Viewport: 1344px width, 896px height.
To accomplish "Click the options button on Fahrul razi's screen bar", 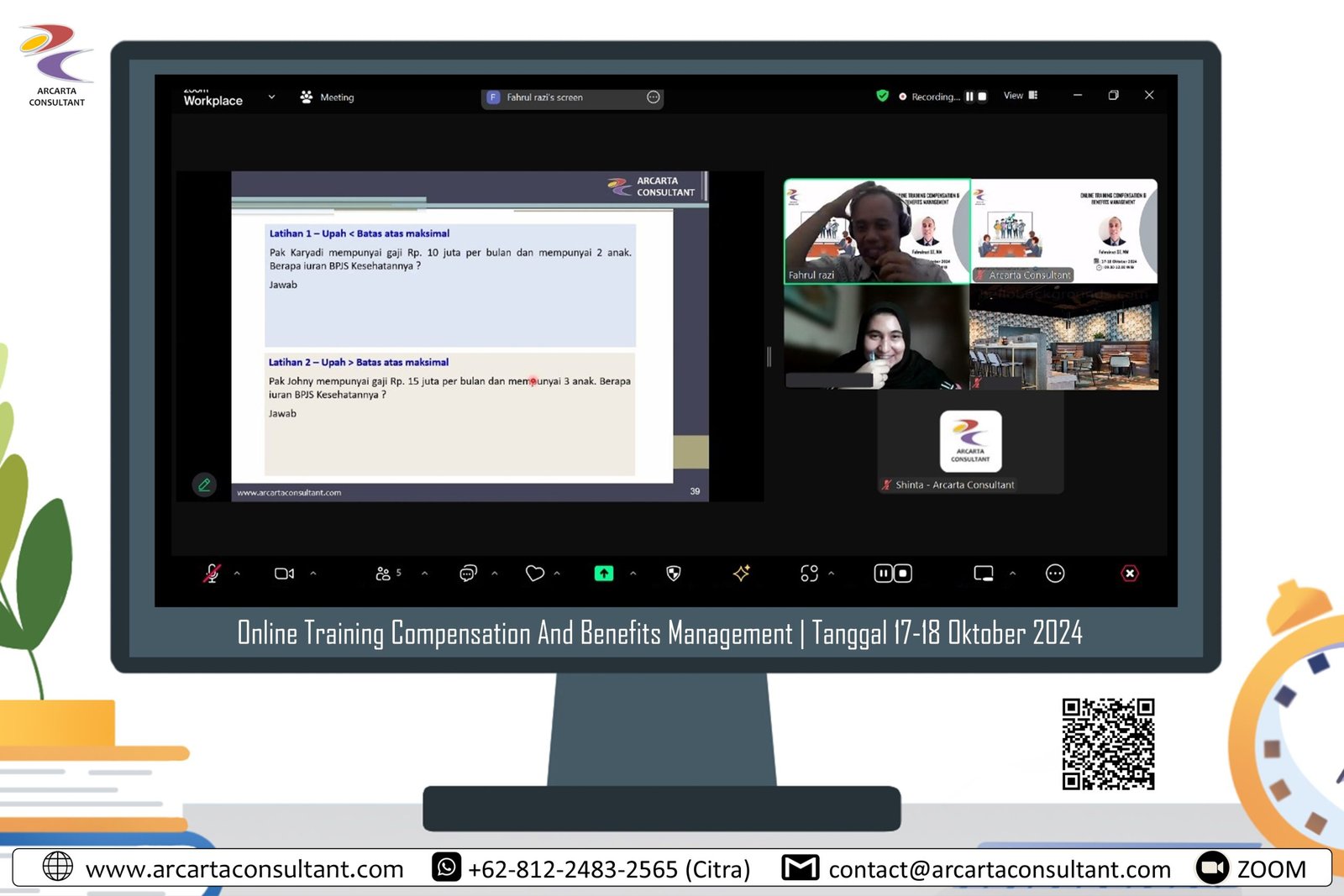I will [x=653, y=97].
